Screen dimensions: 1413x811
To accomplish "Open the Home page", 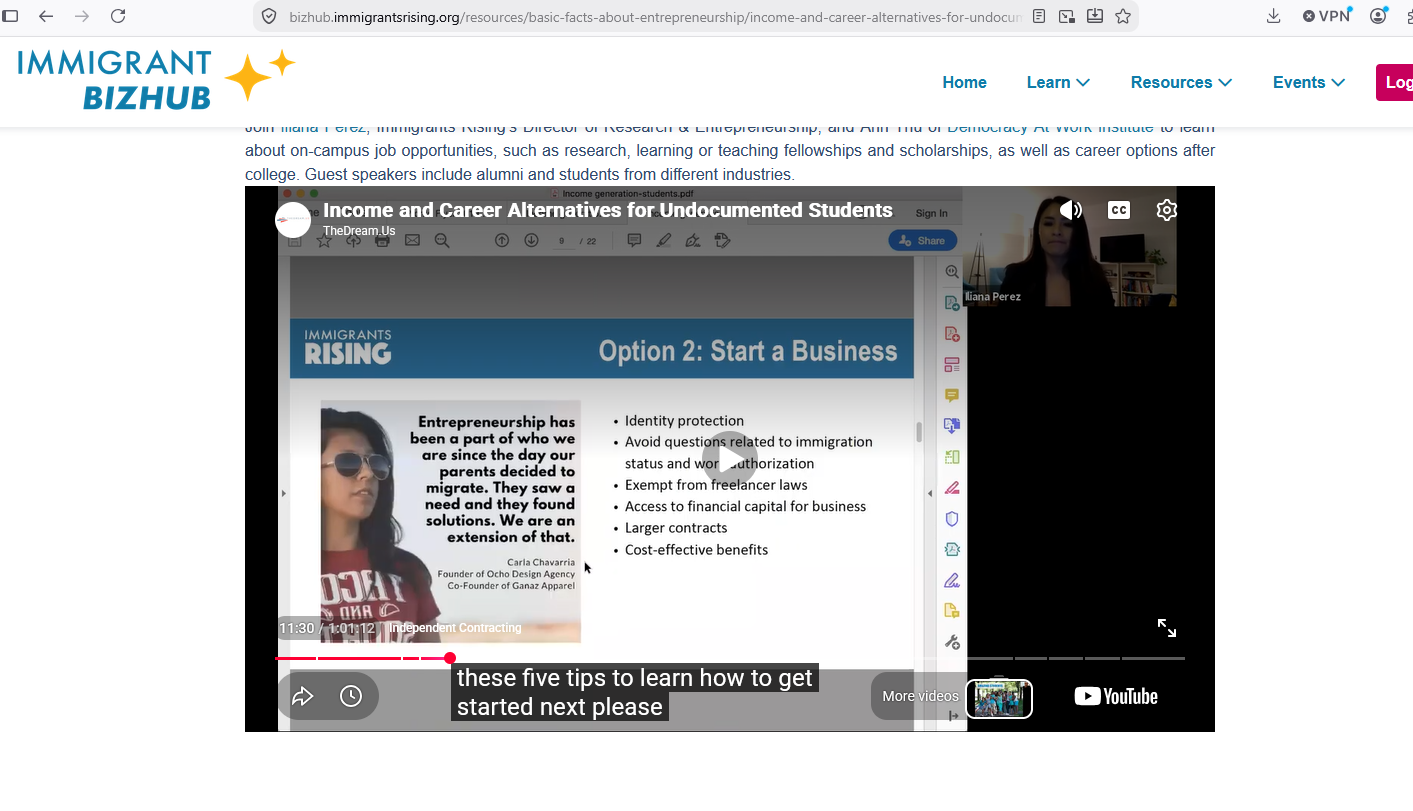I will 965,82.
